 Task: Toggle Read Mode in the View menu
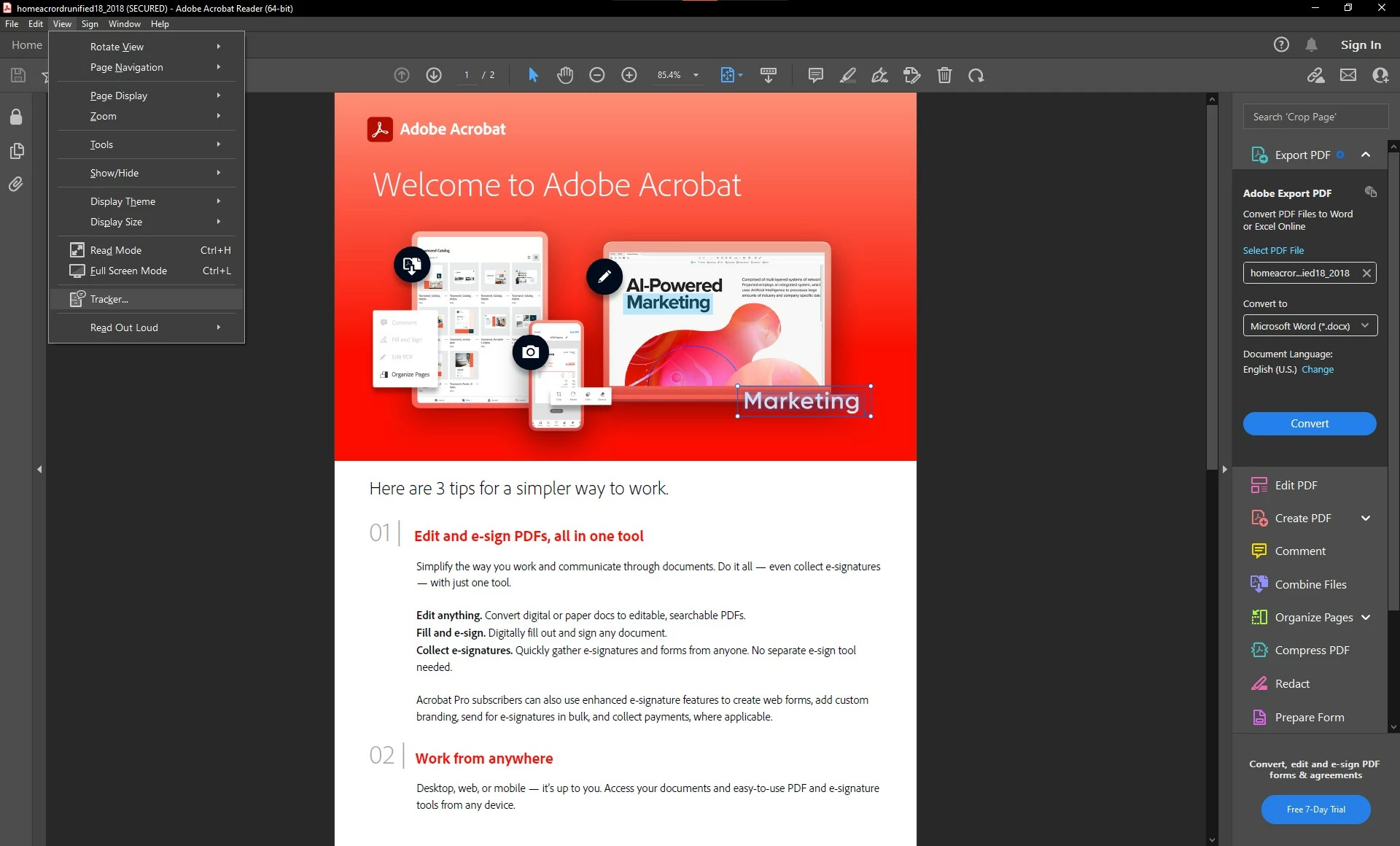(116, 250)
